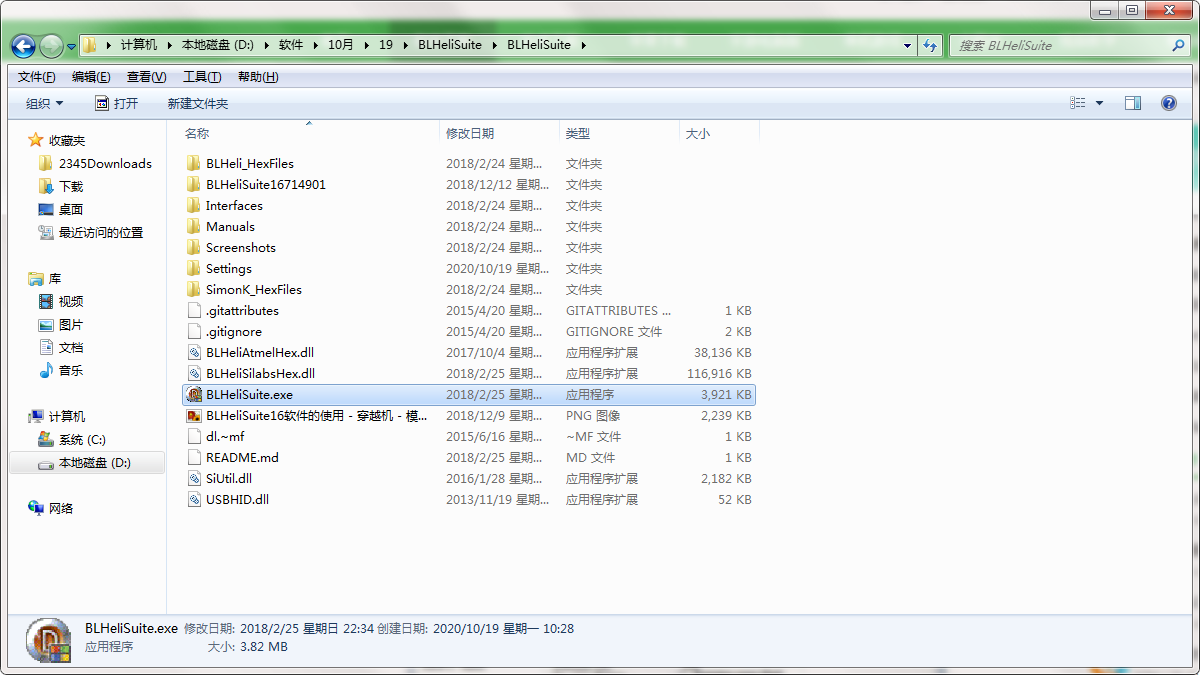
Task: Open 文档 library in navigation pane
Action: pyautogui.click(x=71, y=347)
